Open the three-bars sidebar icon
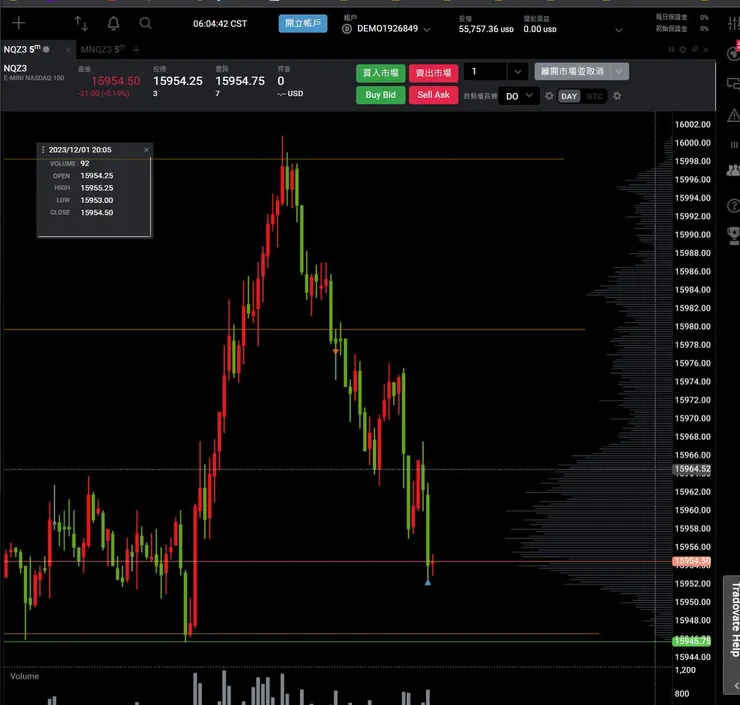This screenshot has width=740, height=705. [733, 145]
